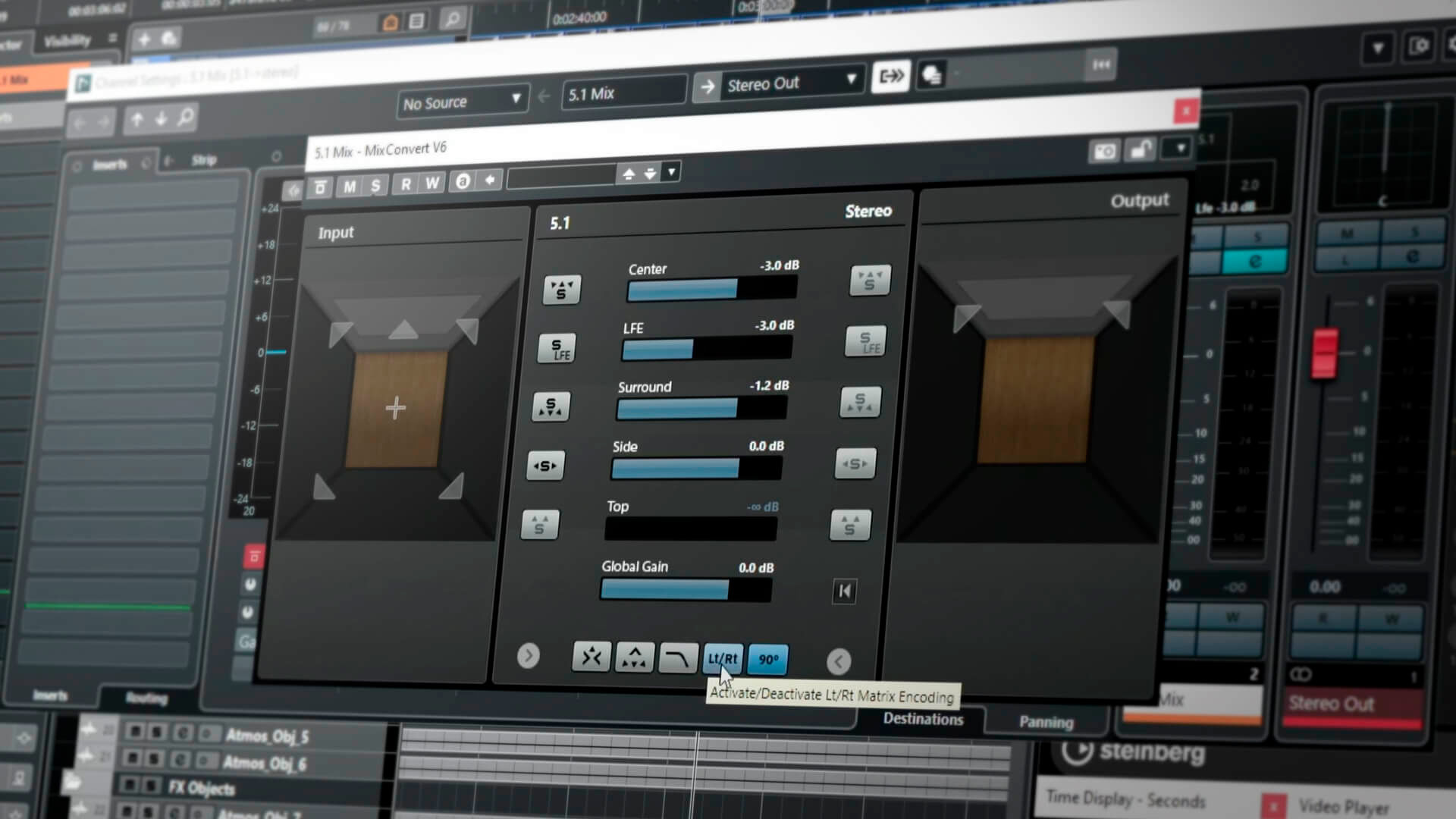Open the Destinations tab
The height and width of the screenshot is (819, 1456).
click(x=923, y=718)
